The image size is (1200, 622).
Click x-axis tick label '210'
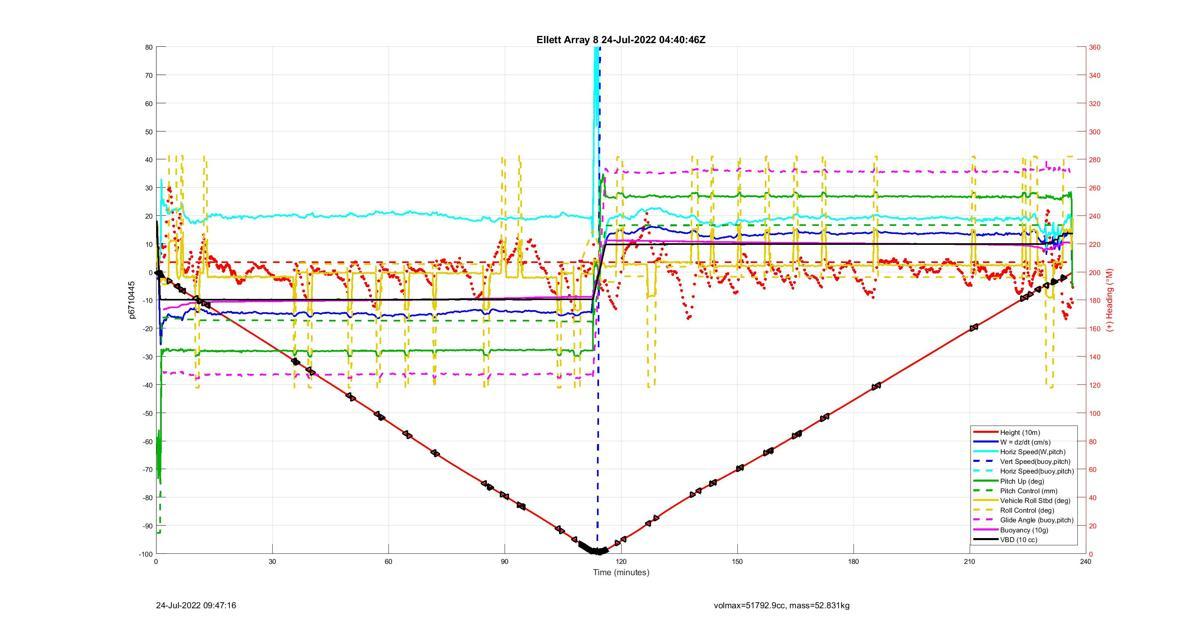tap(969, 562)
